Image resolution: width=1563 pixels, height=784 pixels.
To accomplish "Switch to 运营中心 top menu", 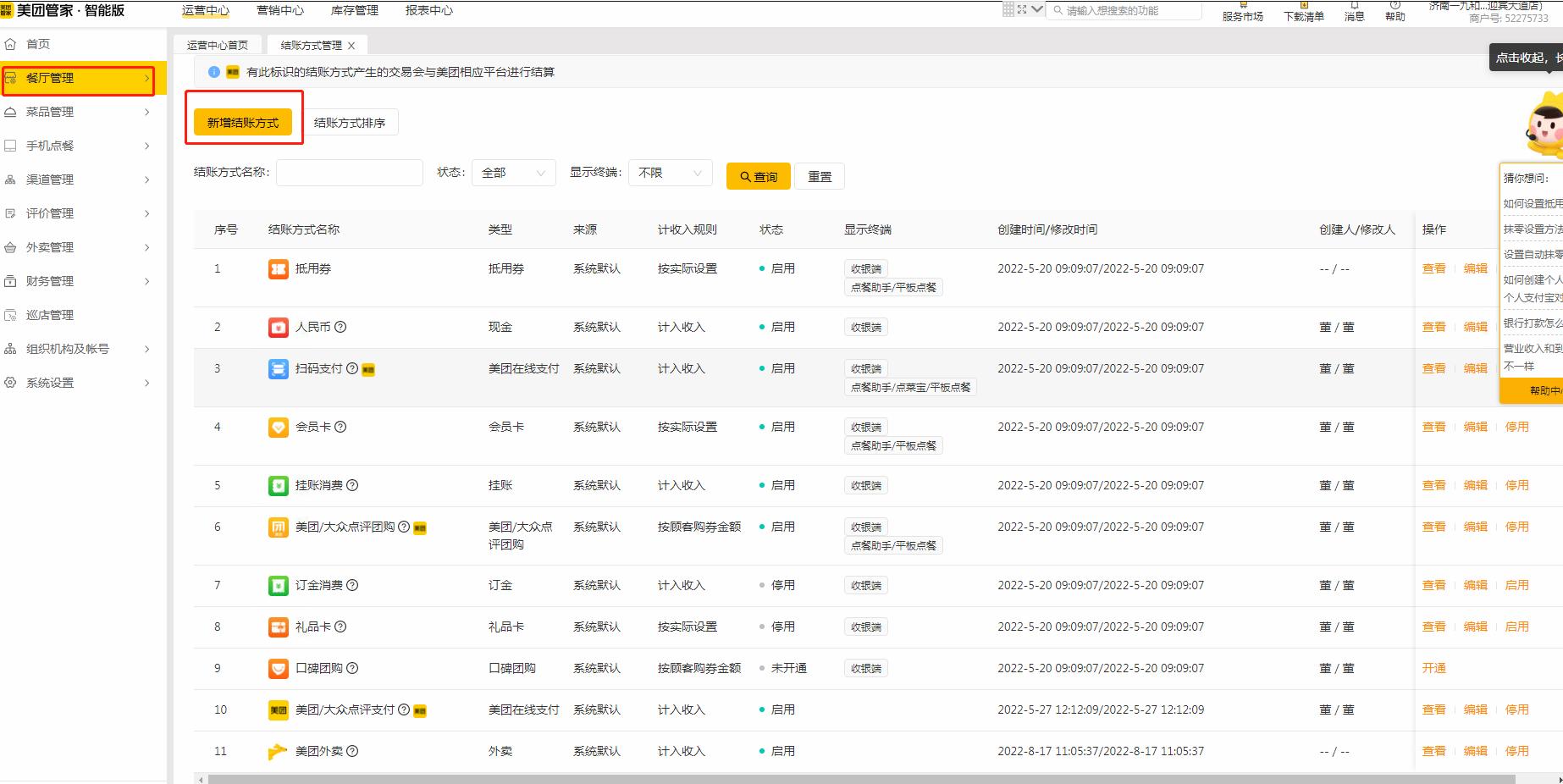I will (206, 10).
